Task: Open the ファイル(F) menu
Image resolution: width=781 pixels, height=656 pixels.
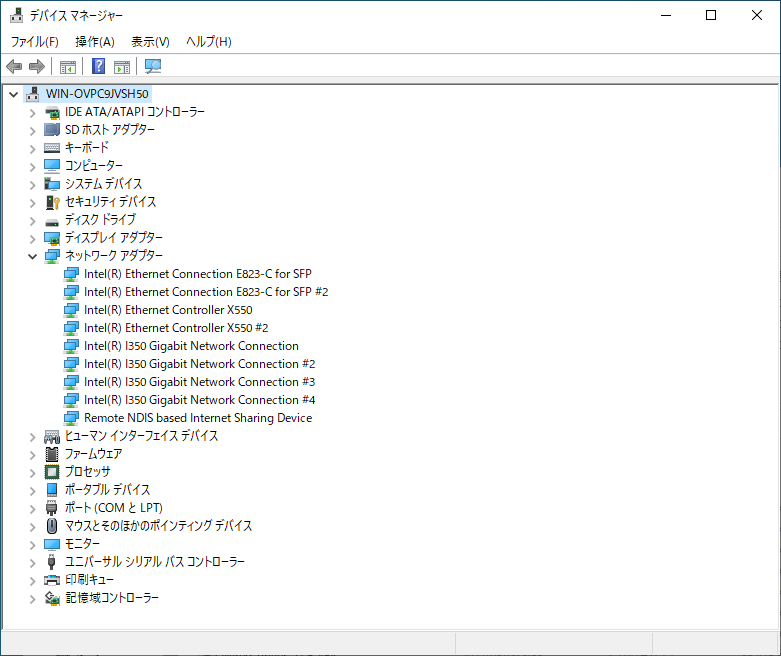Action: click(x=35, y=41)
